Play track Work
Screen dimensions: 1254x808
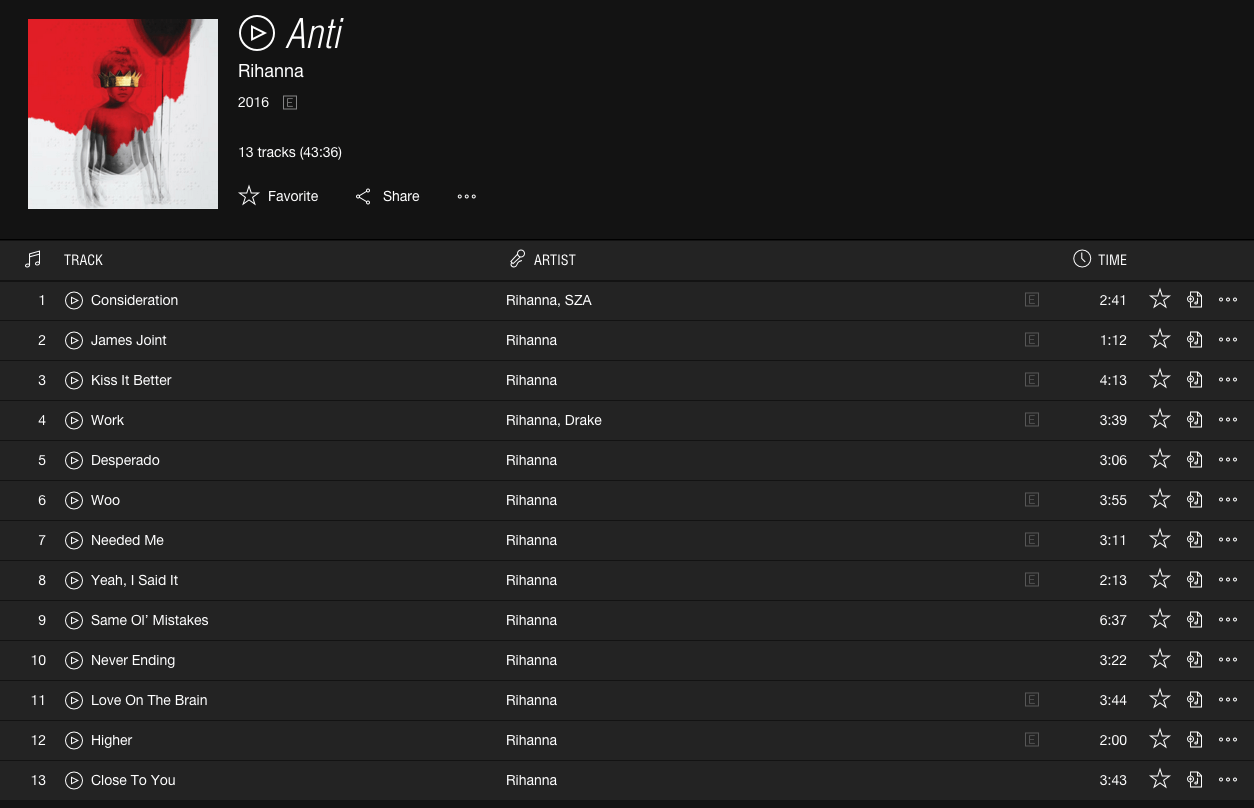click(x=73, y=420)
